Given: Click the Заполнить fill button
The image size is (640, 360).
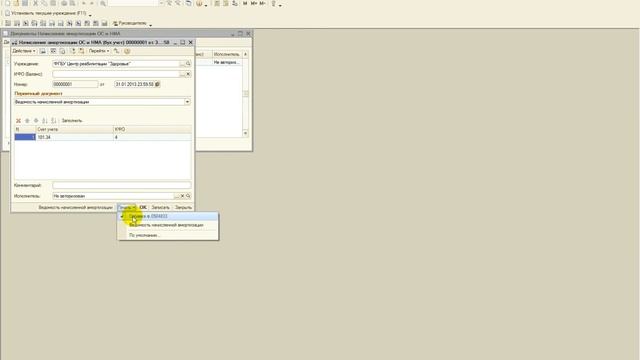Looking at the screenshot, I should coord(71,121).
